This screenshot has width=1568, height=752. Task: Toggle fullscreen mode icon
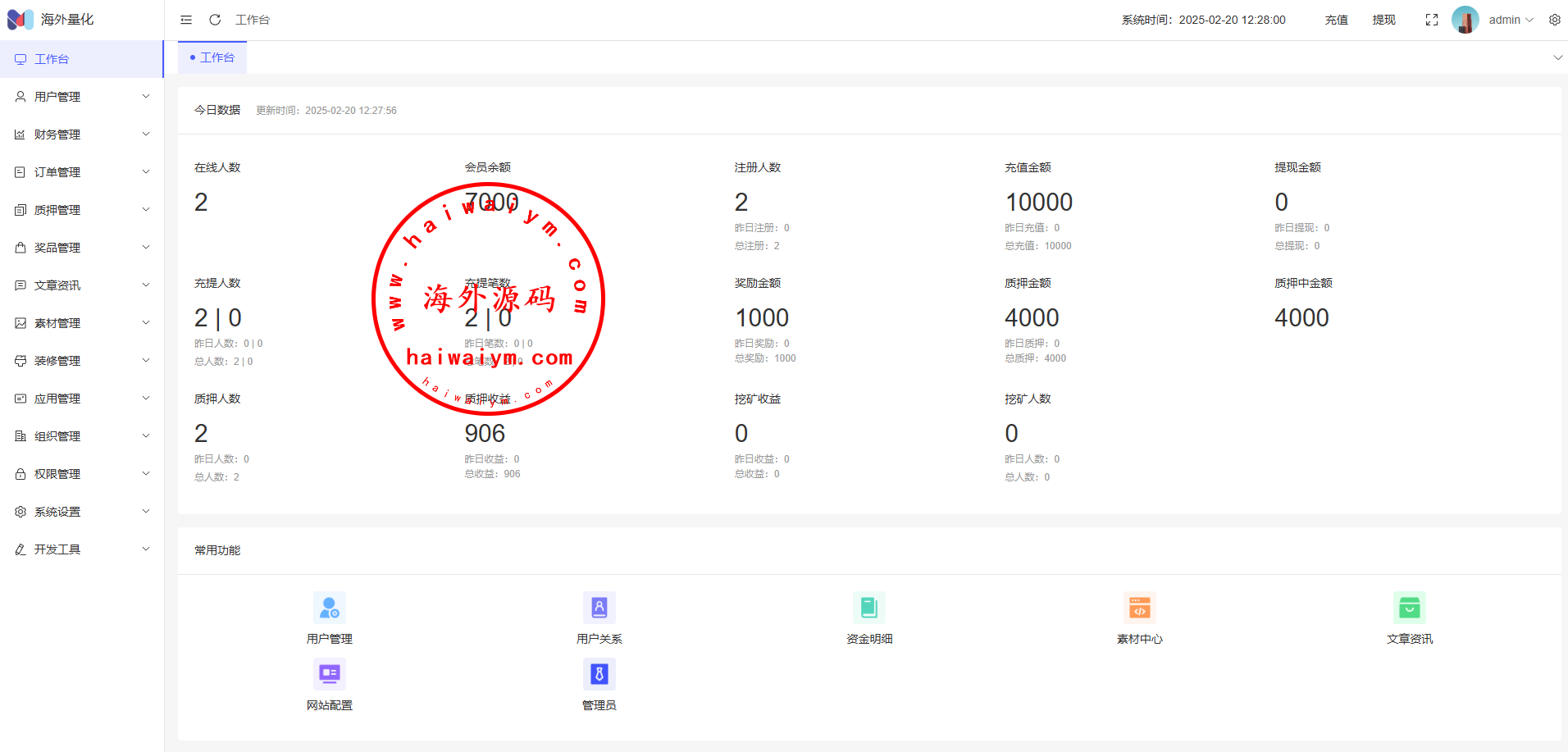click(x=1432, y=20)
